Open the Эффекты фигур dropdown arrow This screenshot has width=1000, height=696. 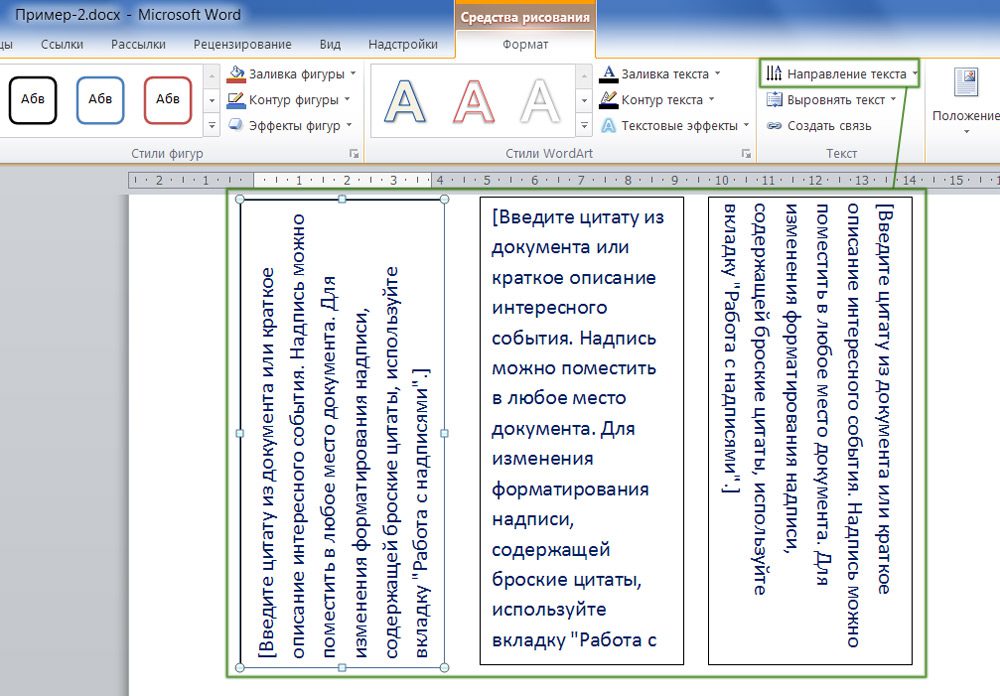pyautogui.click(x=349, y=125)
